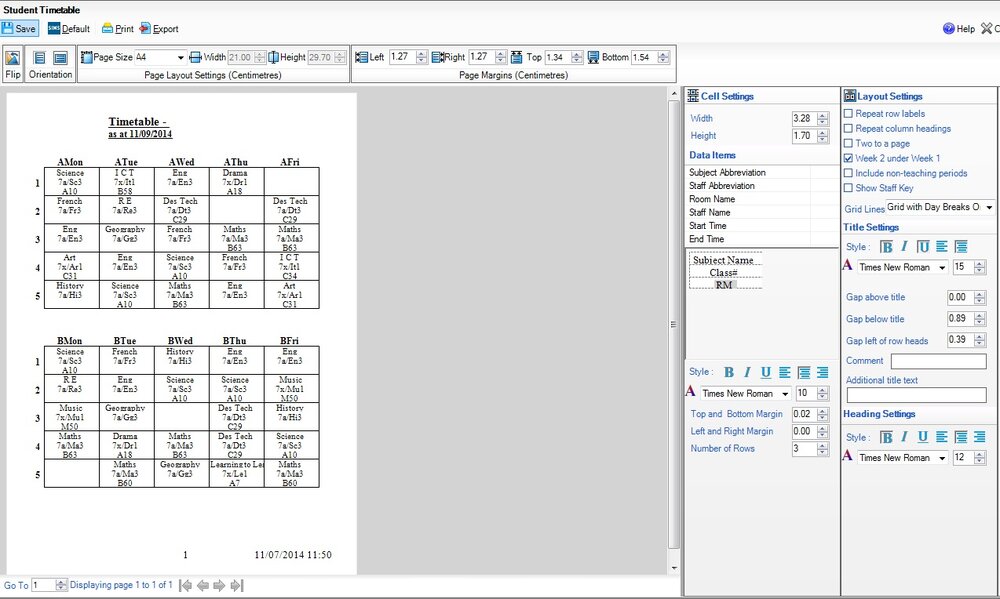The width and height of the screenshot is (1000, 599).
Task: Select landscape Orientation icon
Action: tap(61, 58)
